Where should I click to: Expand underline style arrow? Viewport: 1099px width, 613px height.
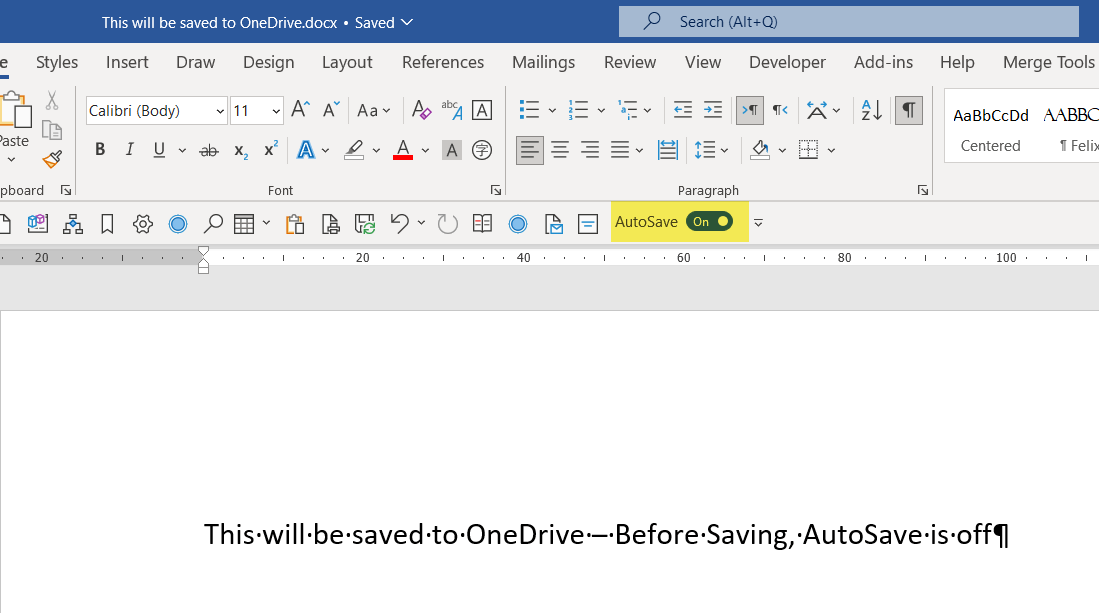(x=182, y=150)
